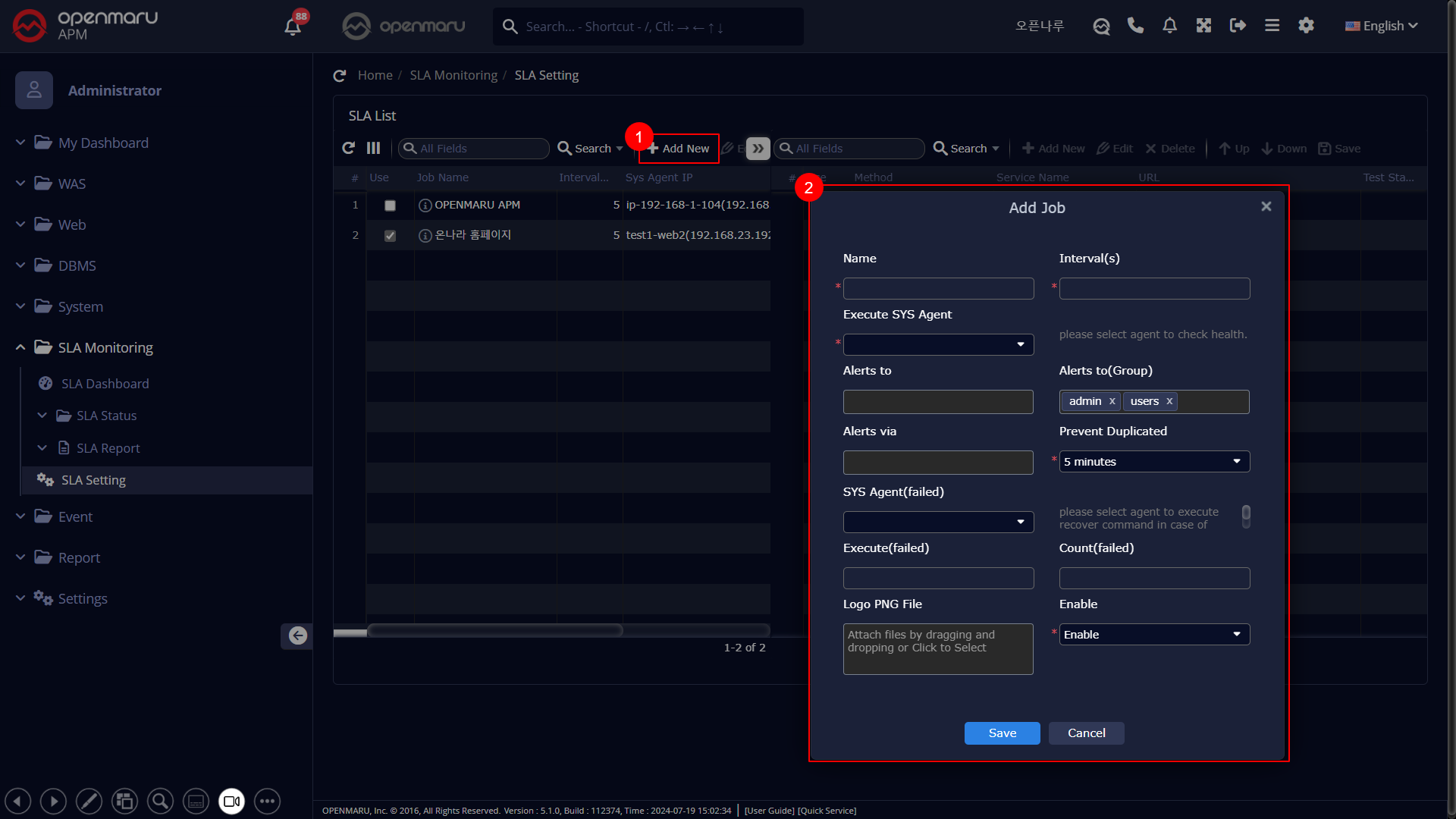Click the Save button in Add Job
Screen dimensions: 1456x819
pyautogui.click(x=1002, y=733)
